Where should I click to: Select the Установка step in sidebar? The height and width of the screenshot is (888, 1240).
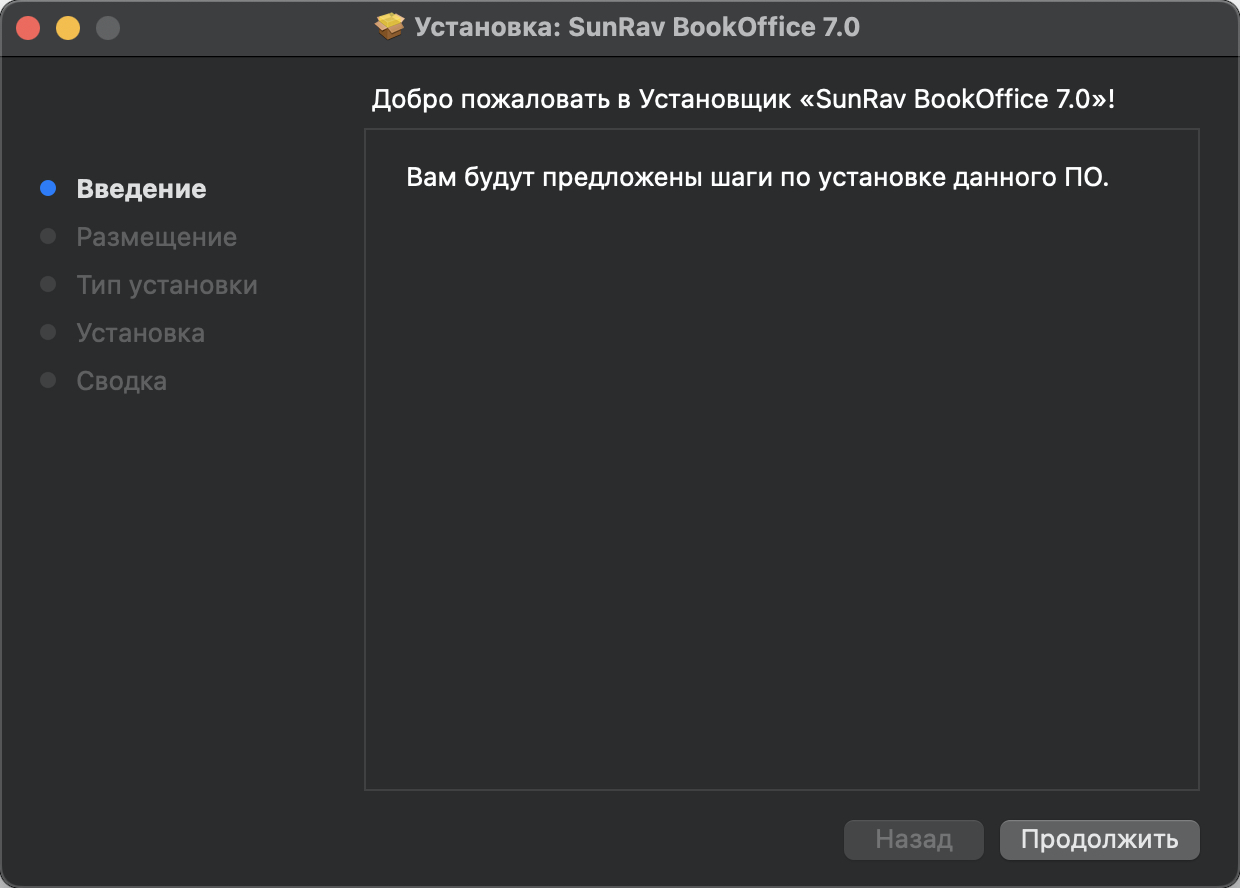pyautogui.click(x=141, y=333)
